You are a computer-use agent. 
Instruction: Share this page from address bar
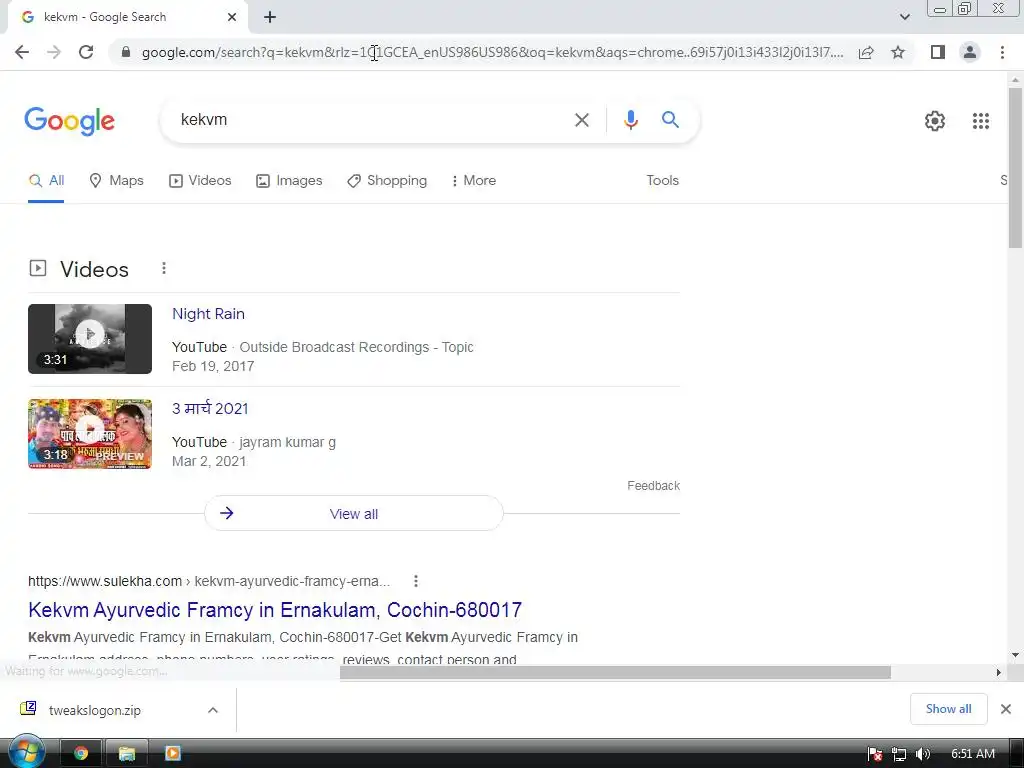866,52
